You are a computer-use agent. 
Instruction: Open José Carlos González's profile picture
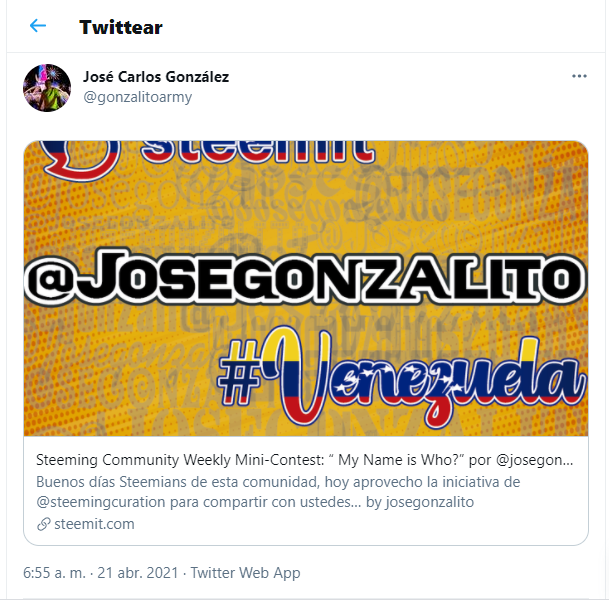[x=47, y=88]
